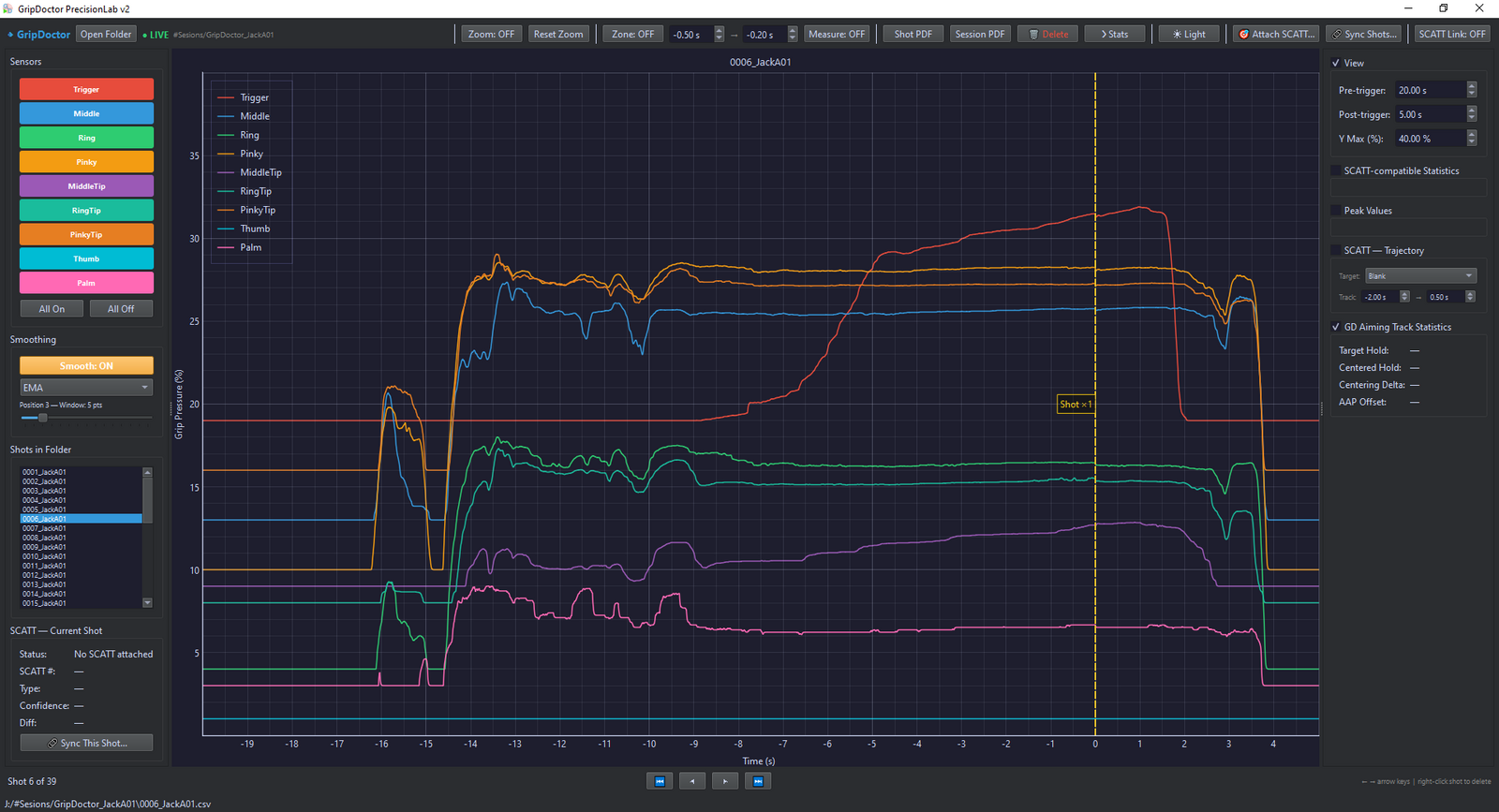Jump to the first shot

[x=660, y=781]
